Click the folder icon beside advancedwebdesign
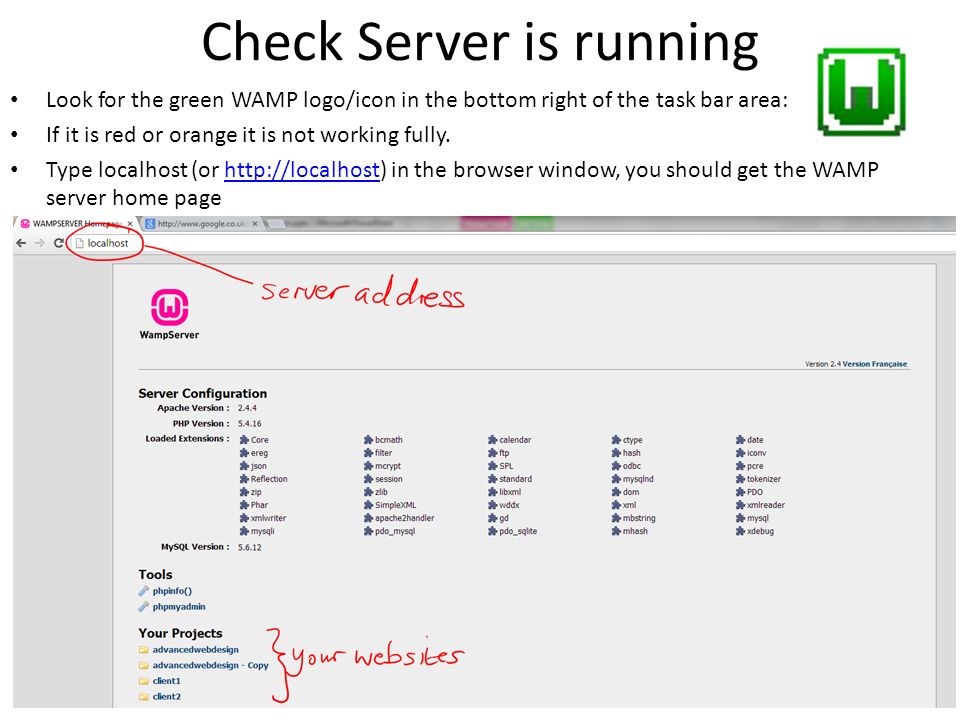Viewport: 960px width, 720px height. click(143, 650)
